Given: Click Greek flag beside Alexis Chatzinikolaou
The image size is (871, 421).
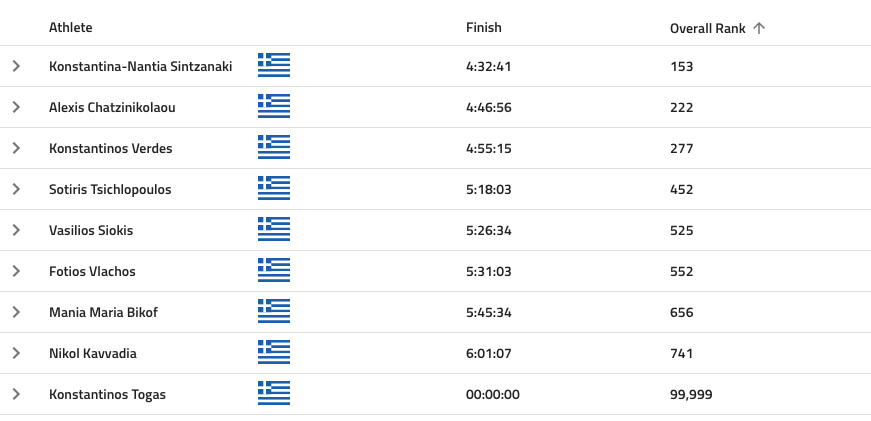Looking at the screenshot, I should click(274, 106).
